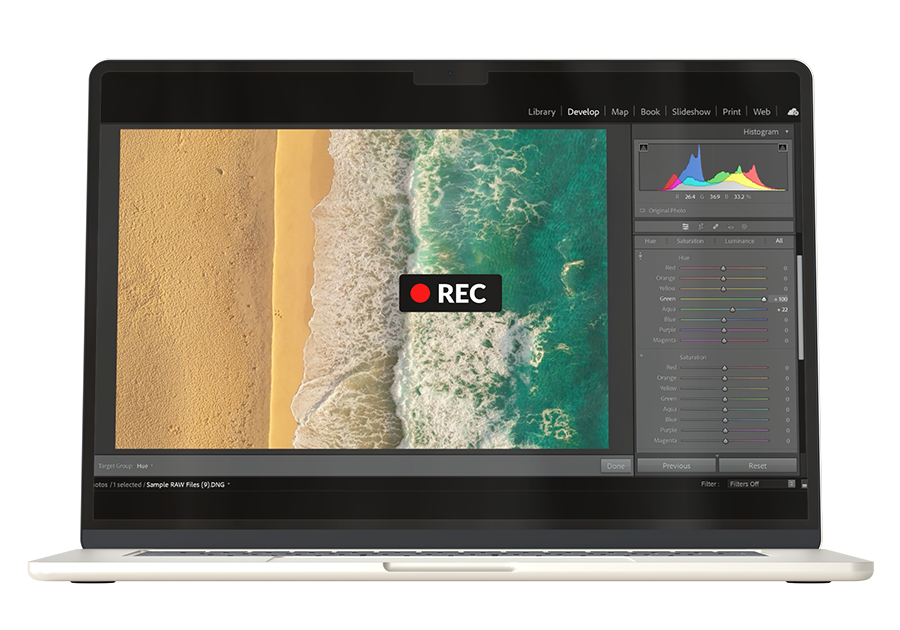Click the Done button
This screenshot has width=900, height=630.
(x=616, y=466)
